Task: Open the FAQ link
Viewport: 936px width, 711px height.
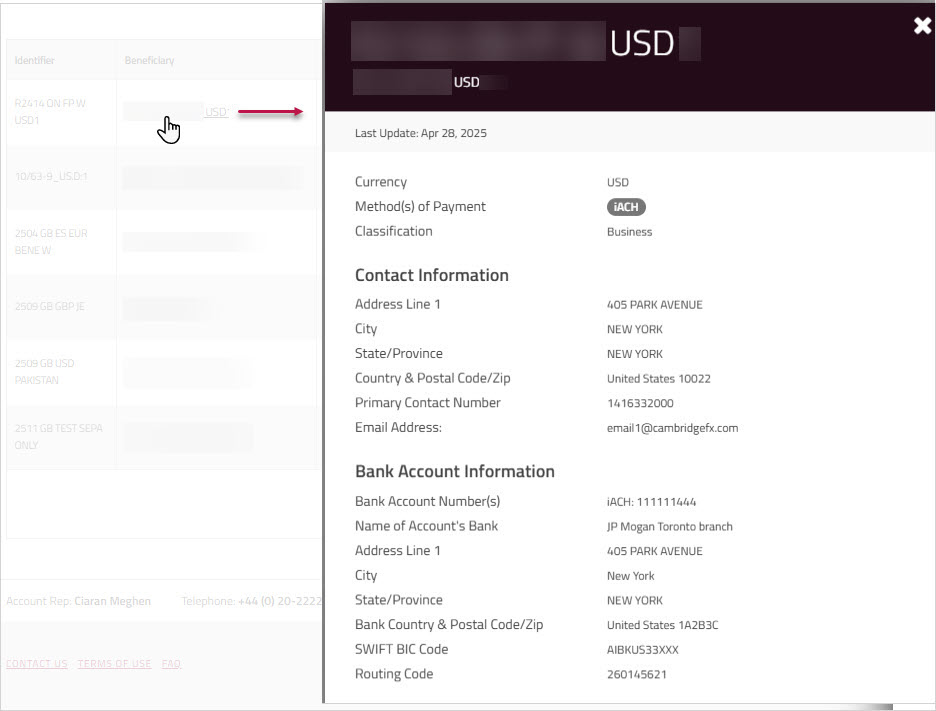Action: [x=170, y=663]
